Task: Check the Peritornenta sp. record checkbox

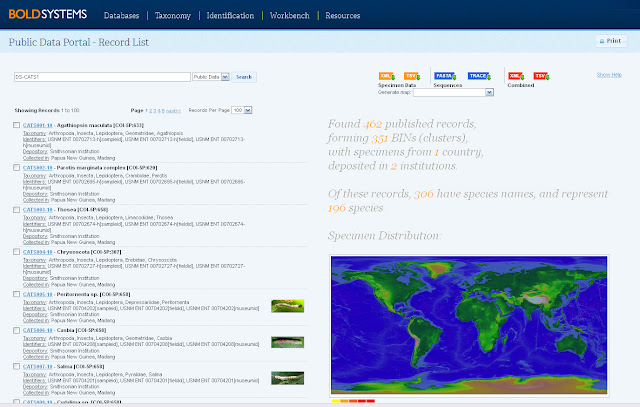Action: tap(16, 294)
